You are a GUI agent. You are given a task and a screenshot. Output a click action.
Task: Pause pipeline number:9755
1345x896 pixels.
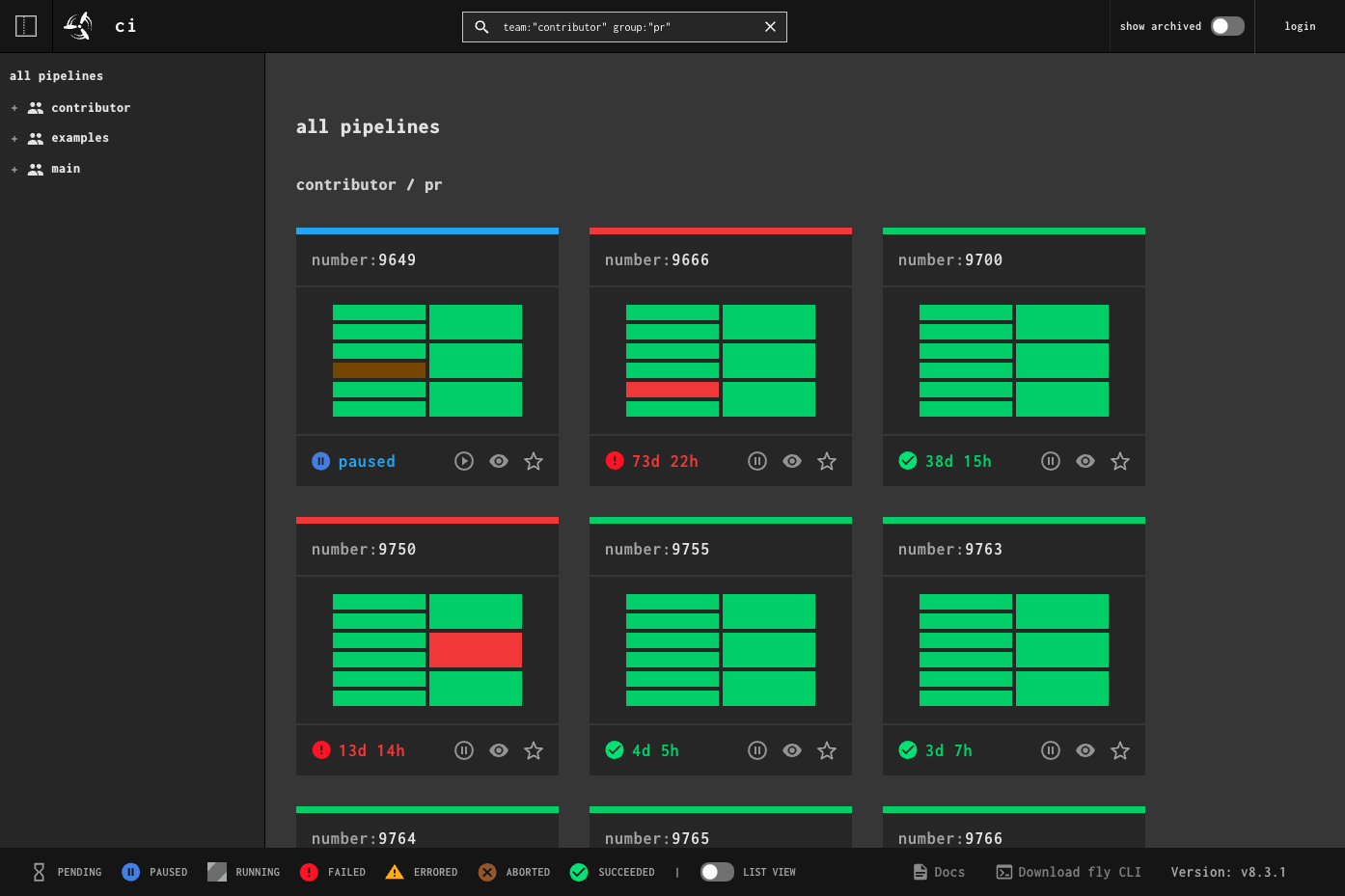[757, 750]
